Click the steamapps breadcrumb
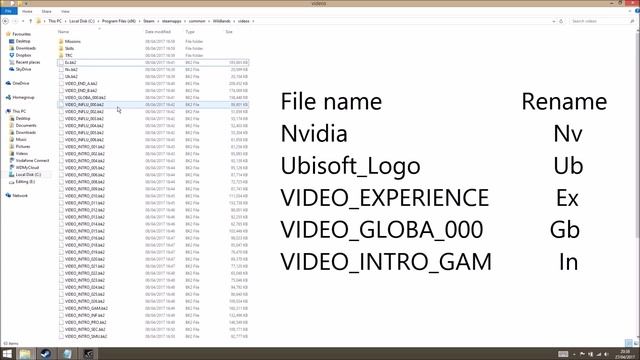 [x=171, y=21]
